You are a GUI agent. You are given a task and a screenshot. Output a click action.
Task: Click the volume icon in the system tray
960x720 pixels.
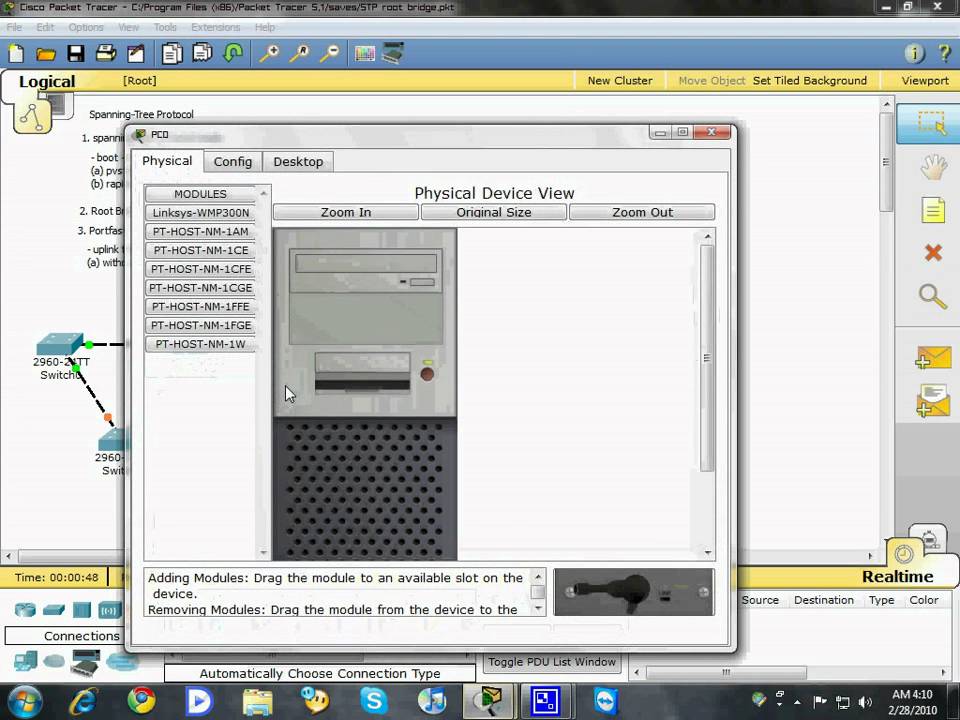pyautogui.click(x=864, y=702)
